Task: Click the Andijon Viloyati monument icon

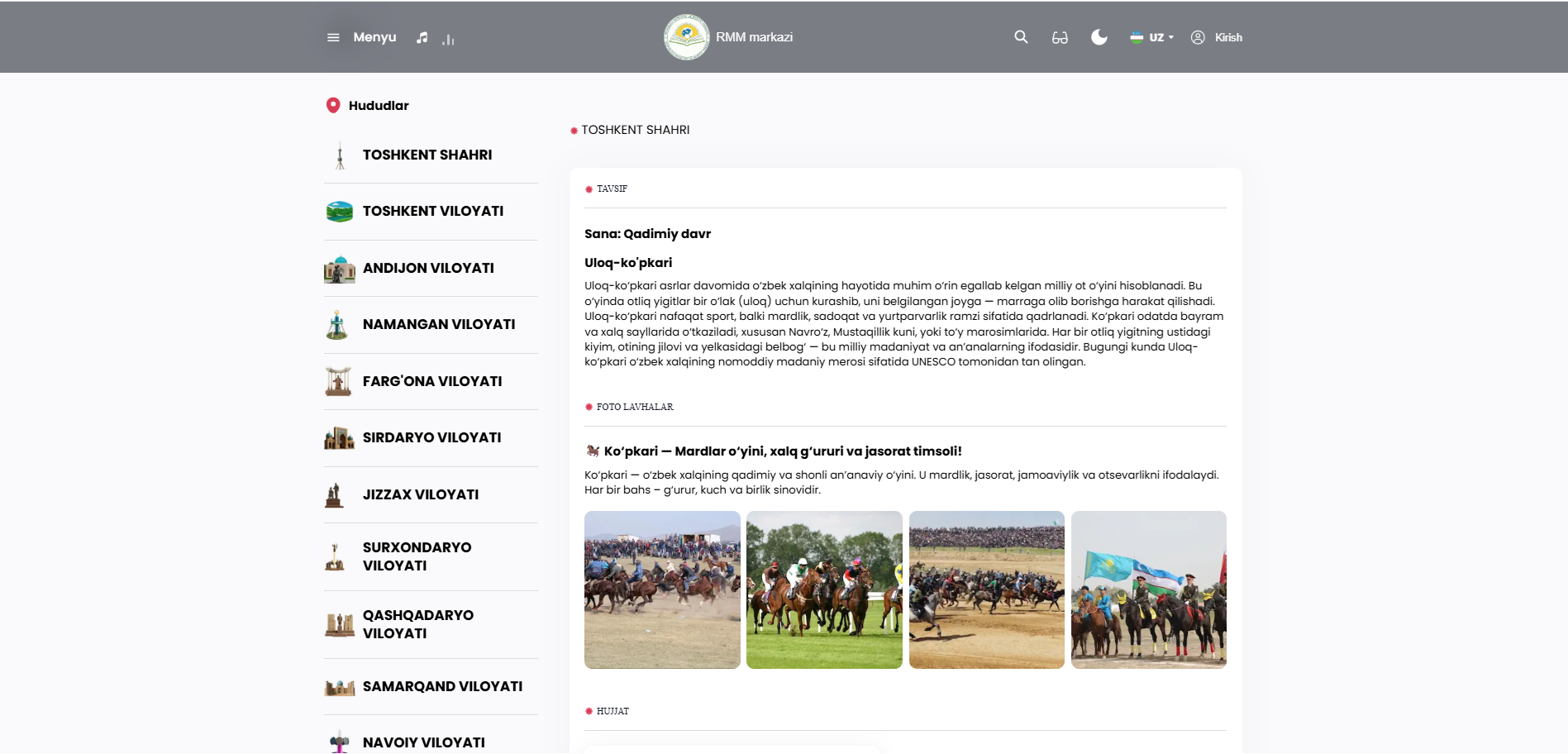Action: [339, 269]
